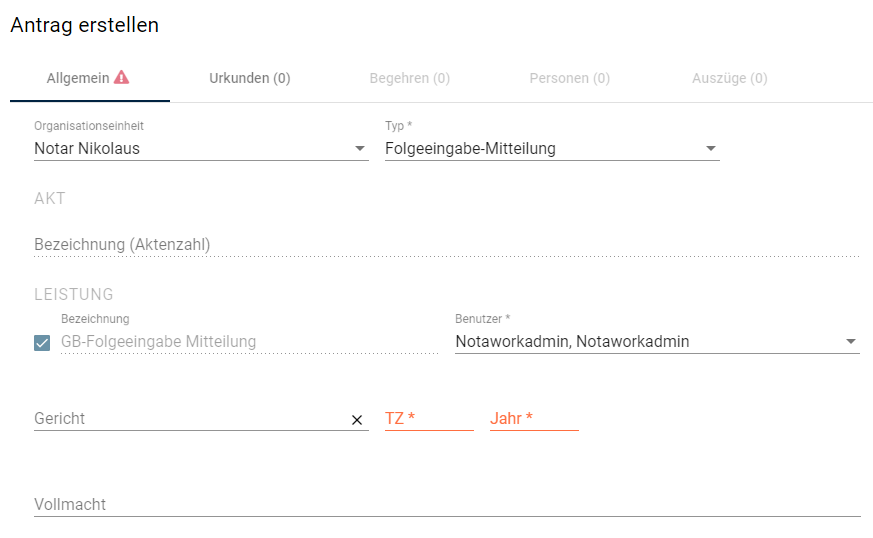
Task: Open the Begehren (0) tab
Action: click(x=410, y=79)
